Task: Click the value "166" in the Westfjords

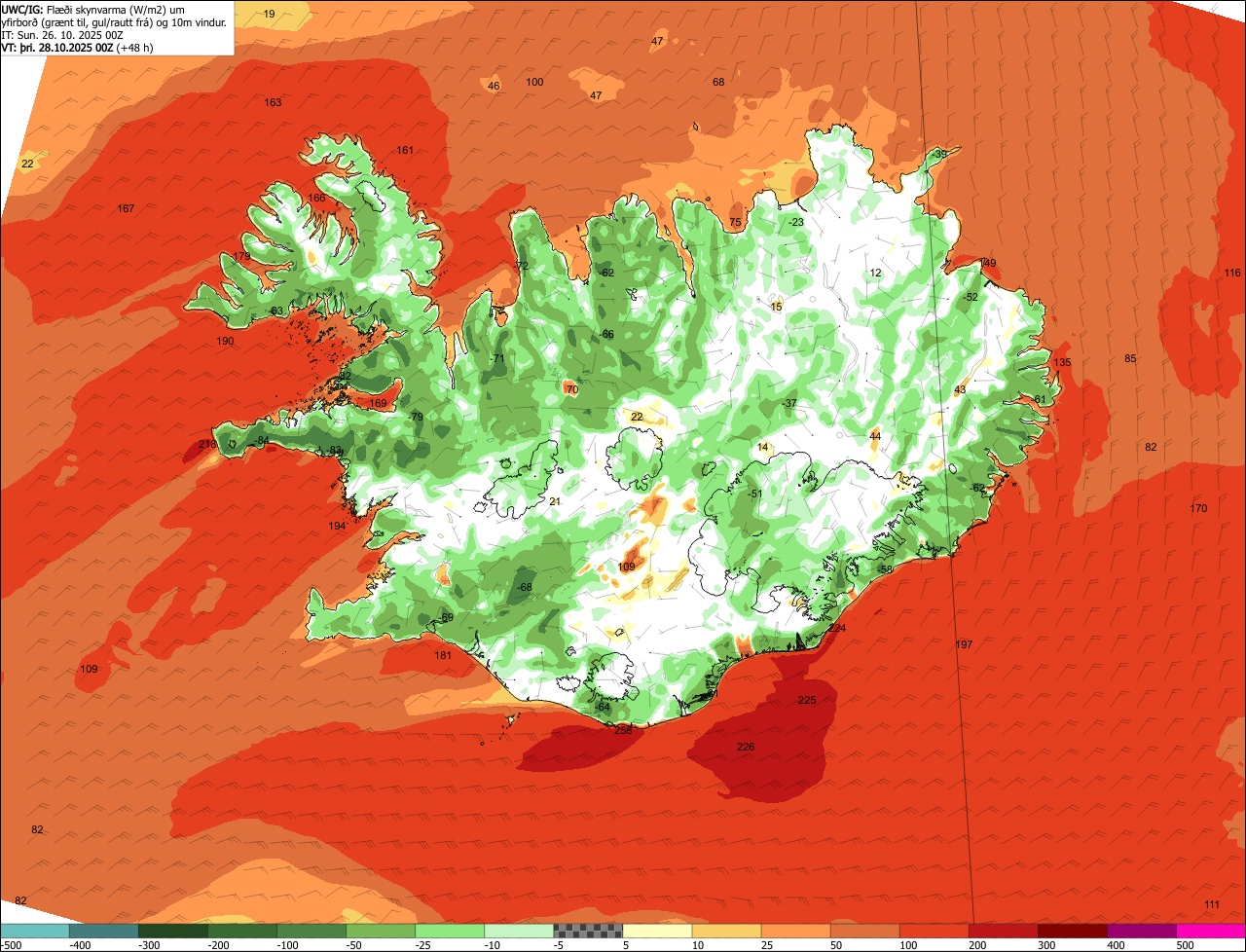Action: pyautogui.click(x=316, y=198)
